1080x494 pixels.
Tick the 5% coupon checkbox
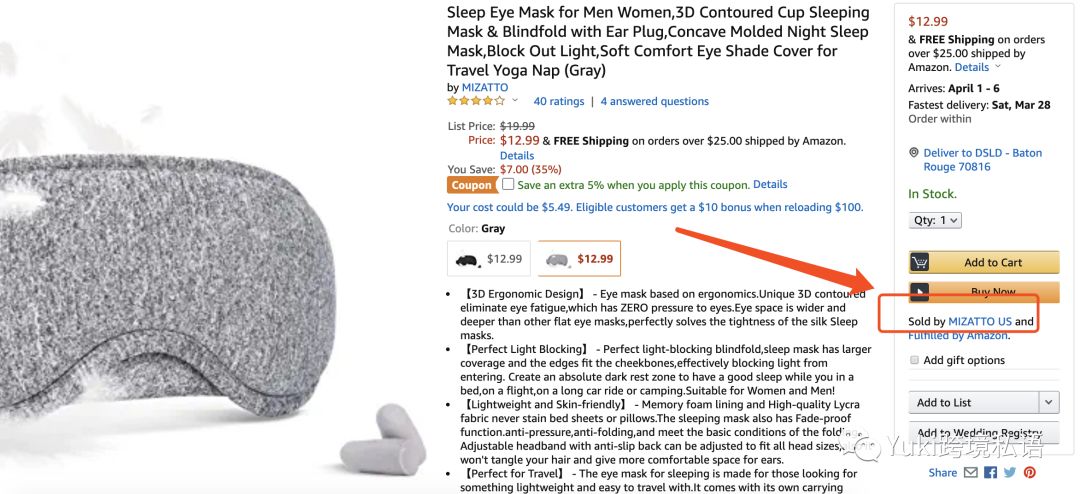coord(508,185)
